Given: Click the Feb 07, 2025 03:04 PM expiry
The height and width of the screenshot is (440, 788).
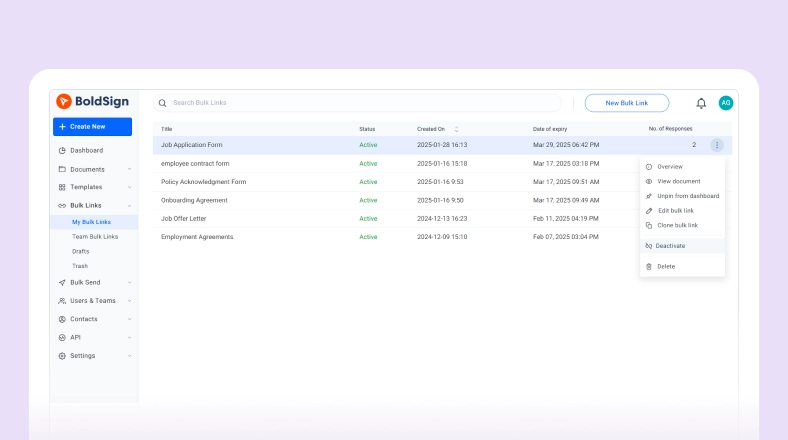Looking at the screenshot, I should 565,237.
